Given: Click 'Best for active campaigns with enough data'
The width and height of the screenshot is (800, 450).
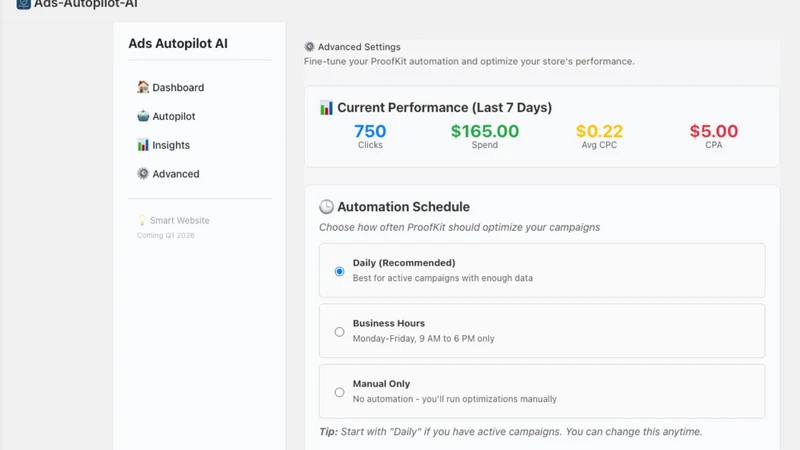Looking at the screenshot, I should click(x=443, y=278).
